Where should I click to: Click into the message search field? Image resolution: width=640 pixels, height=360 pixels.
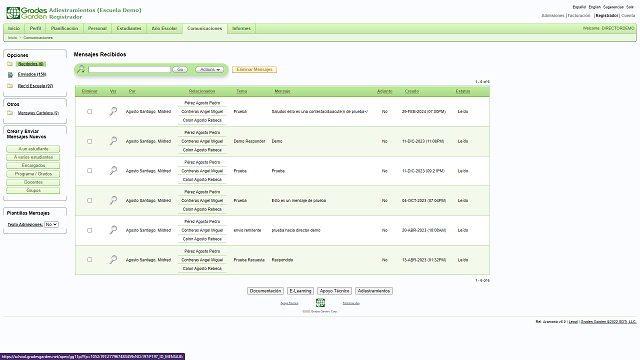click(129, 69)
